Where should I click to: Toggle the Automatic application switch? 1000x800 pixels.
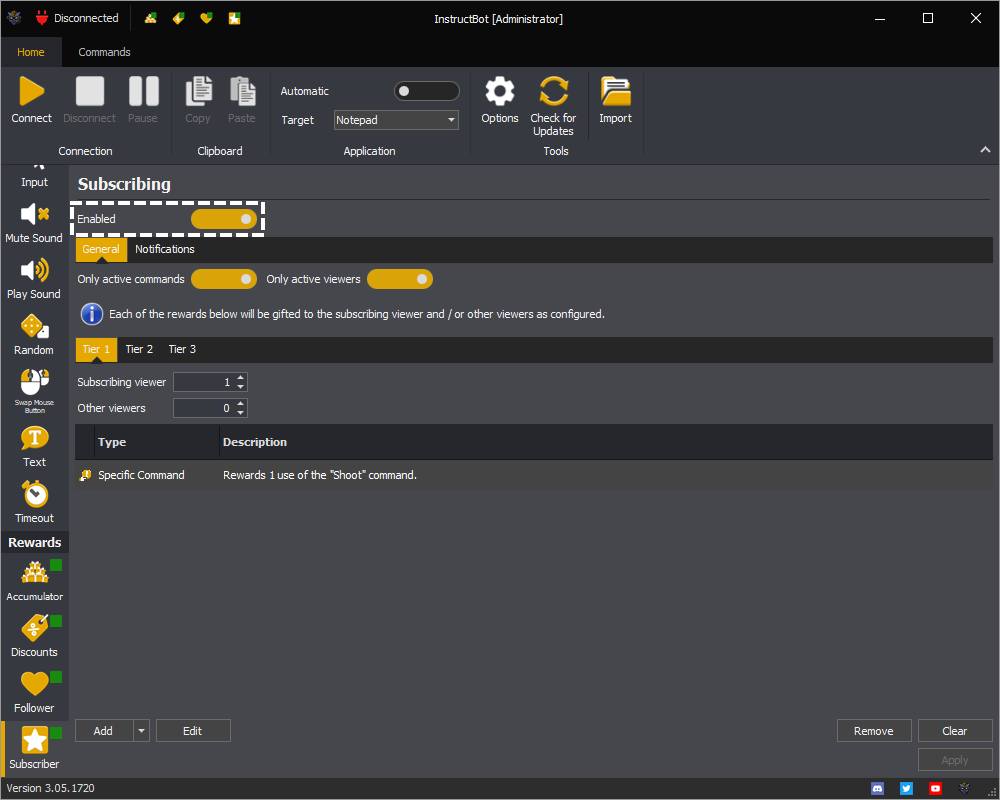426,91
